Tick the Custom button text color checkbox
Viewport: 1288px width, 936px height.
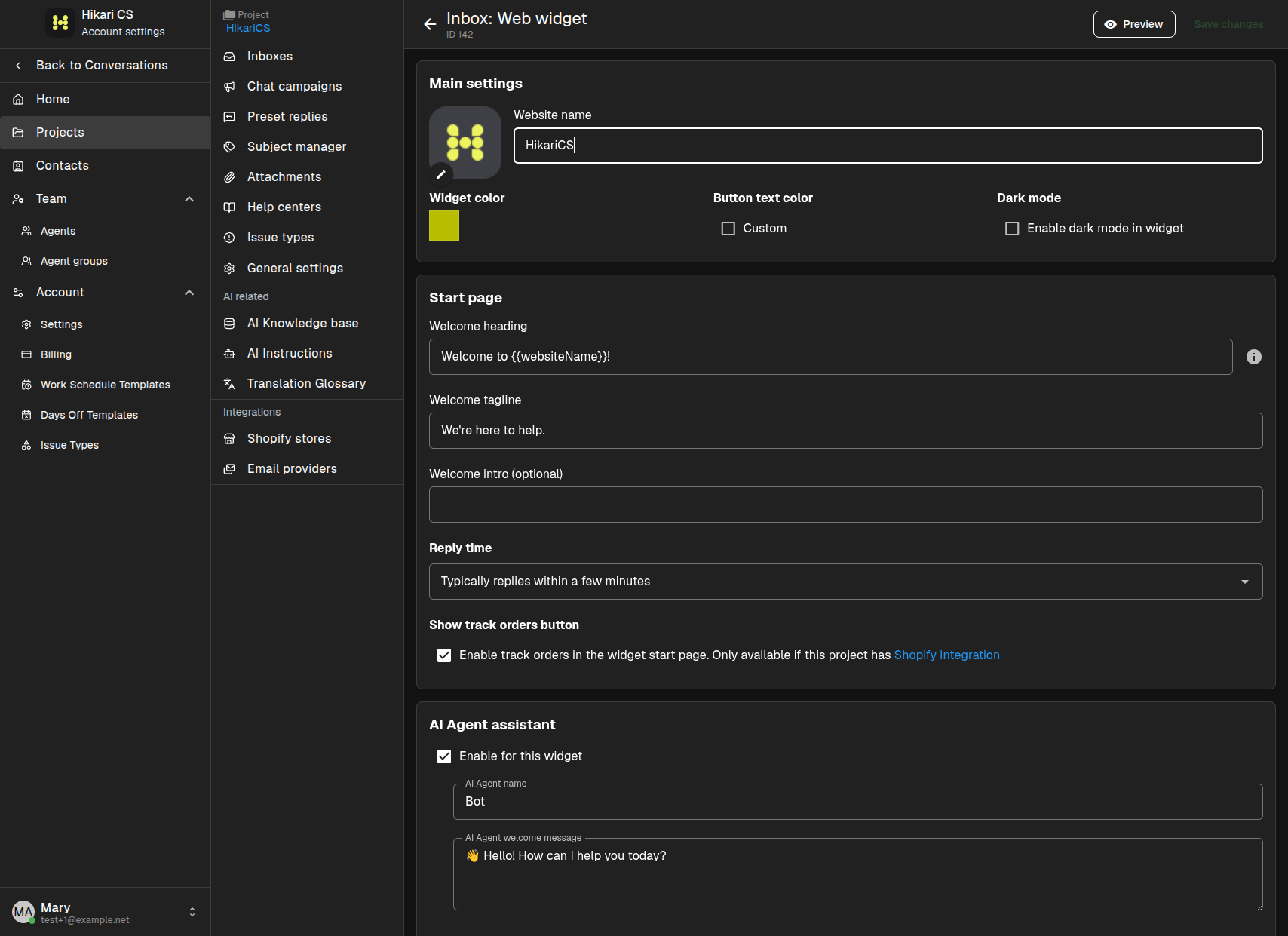tap(728, 229)
